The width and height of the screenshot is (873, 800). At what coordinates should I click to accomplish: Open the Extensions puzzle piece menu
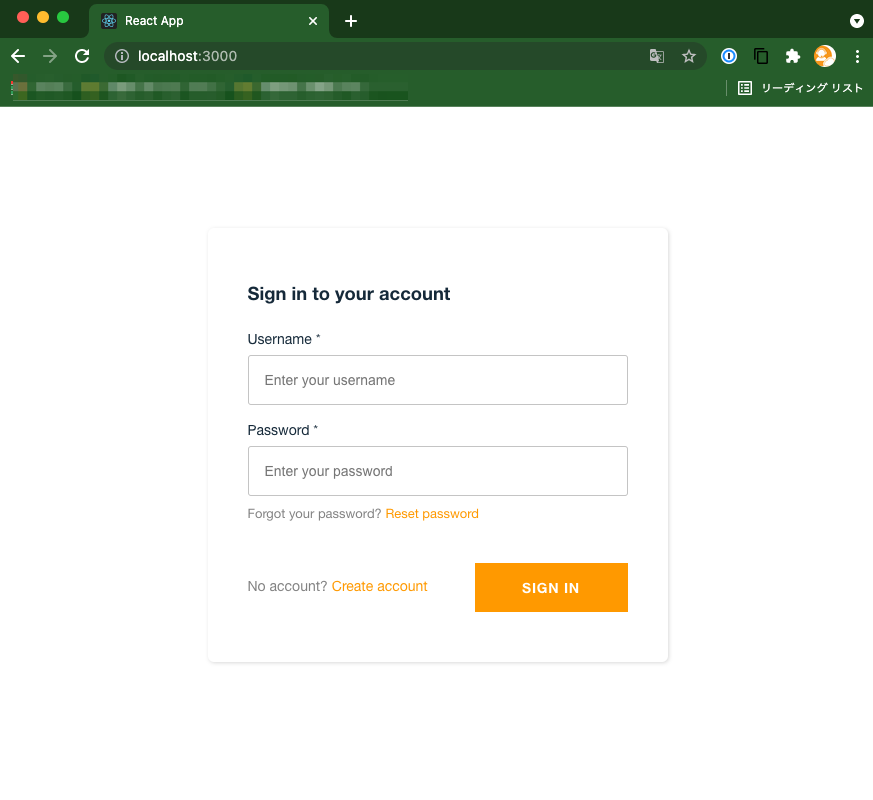[793, 56]
